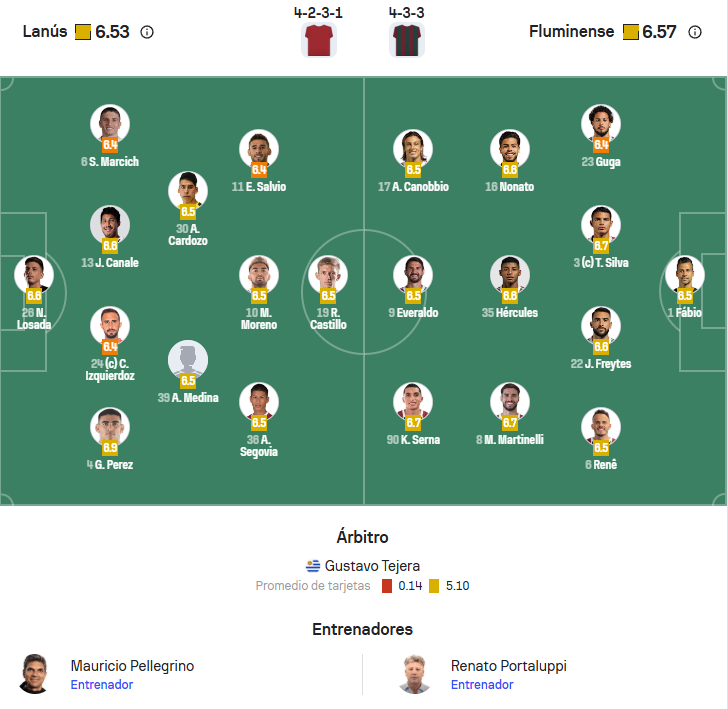
Task: Open coach Mauricio Pellegrino's page
Action: [132, 666]
